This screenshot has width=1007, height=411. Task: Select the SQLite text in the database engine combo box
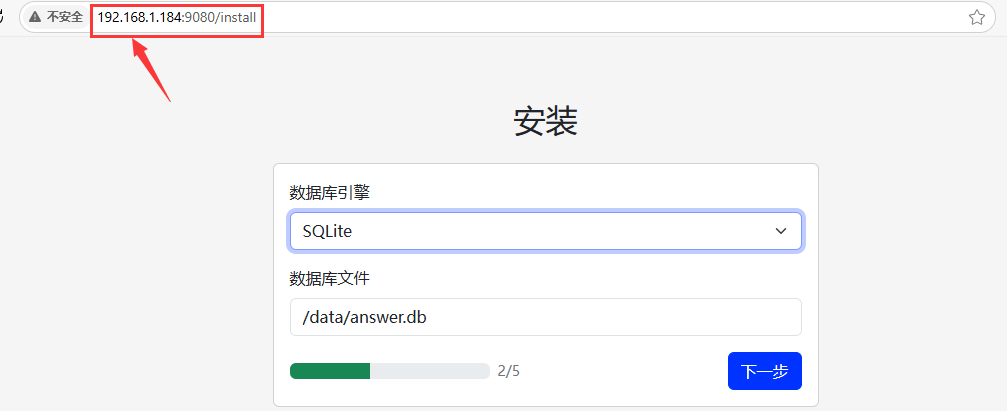tap(328, 232)
